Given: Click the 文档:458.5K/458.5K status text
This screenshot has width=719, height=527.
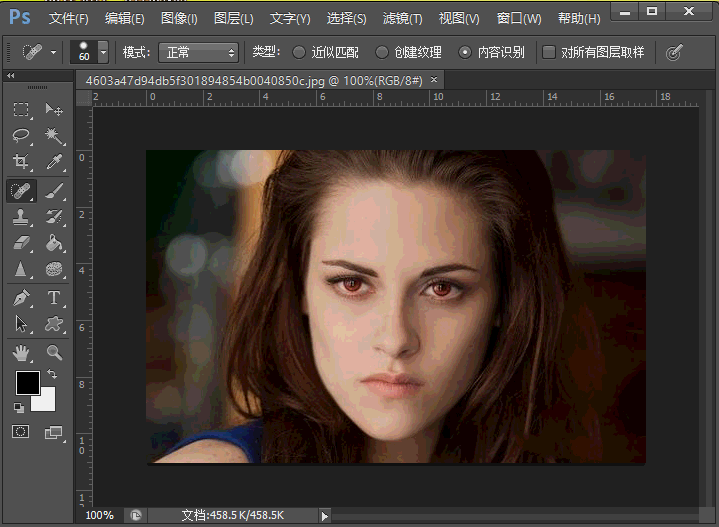Looking at the screenshot, I should [232, 516].
